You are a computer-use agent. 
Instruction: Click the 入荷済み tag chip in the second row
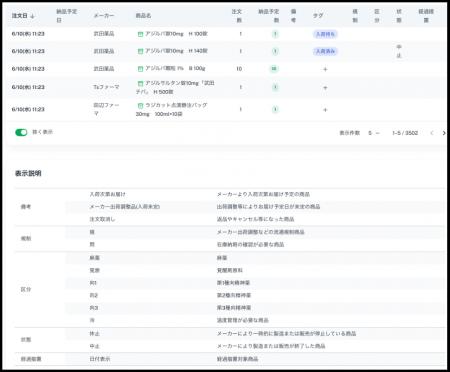pos(325,51)
